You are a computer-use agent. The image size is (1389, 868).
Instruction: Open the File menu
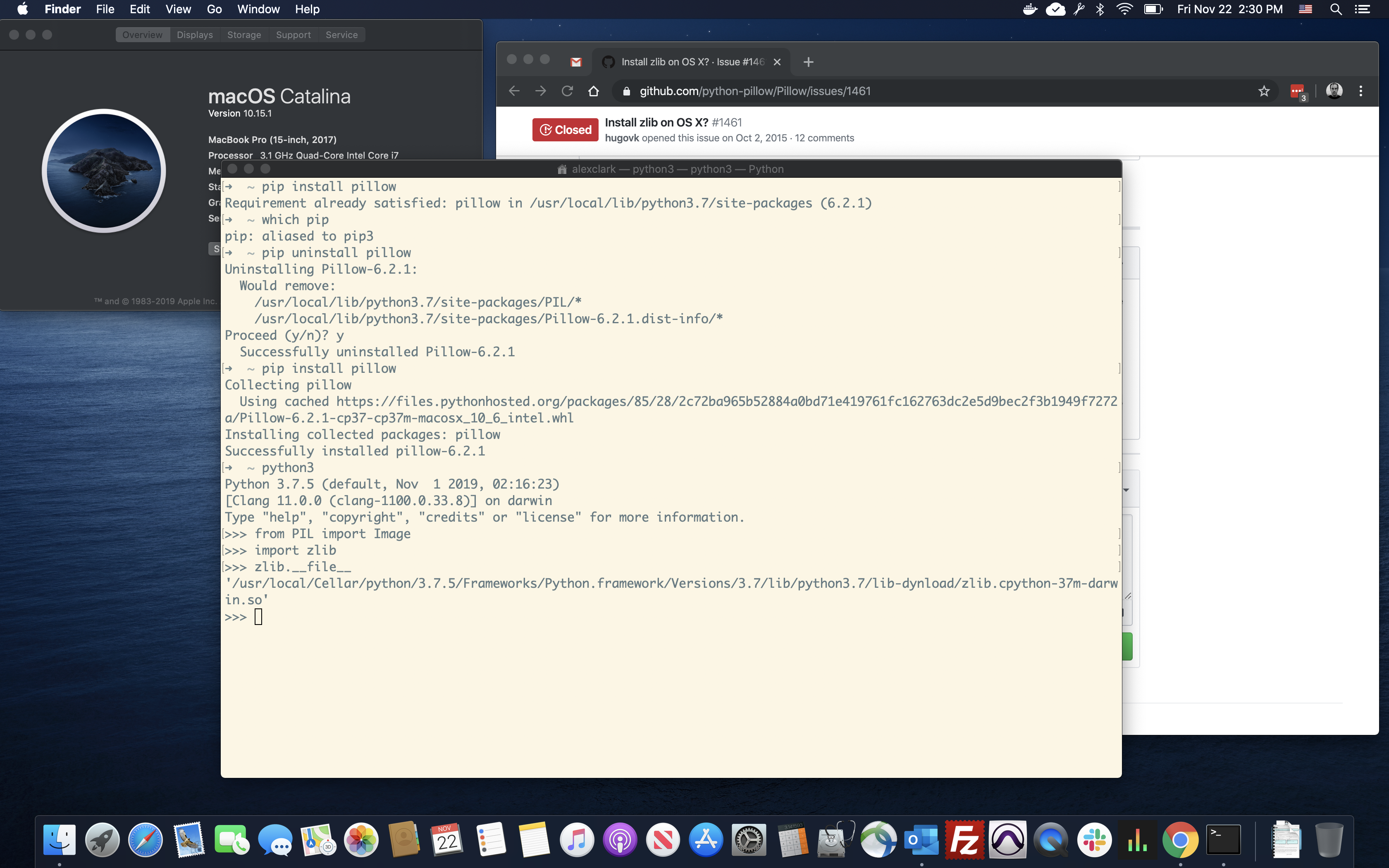point(105,9)
